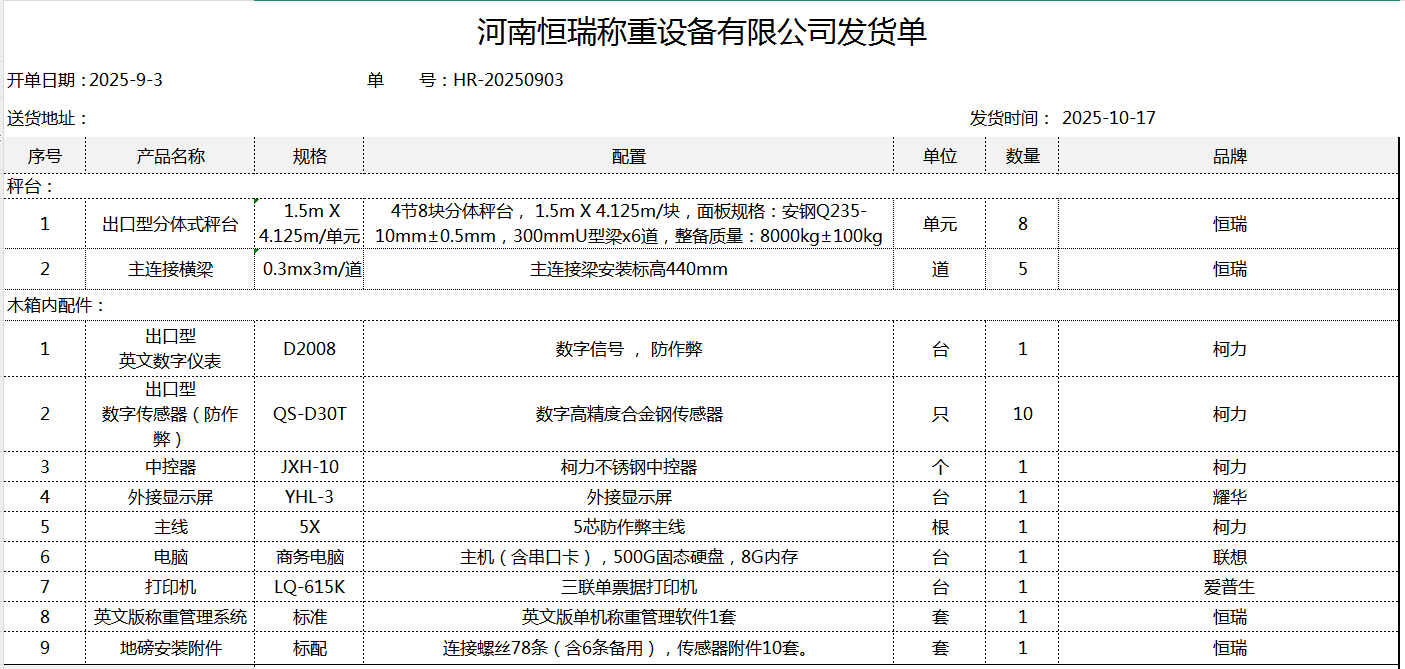
Task: Click the 英文版称重管理系统 product cell
Action: click(170, 617)
